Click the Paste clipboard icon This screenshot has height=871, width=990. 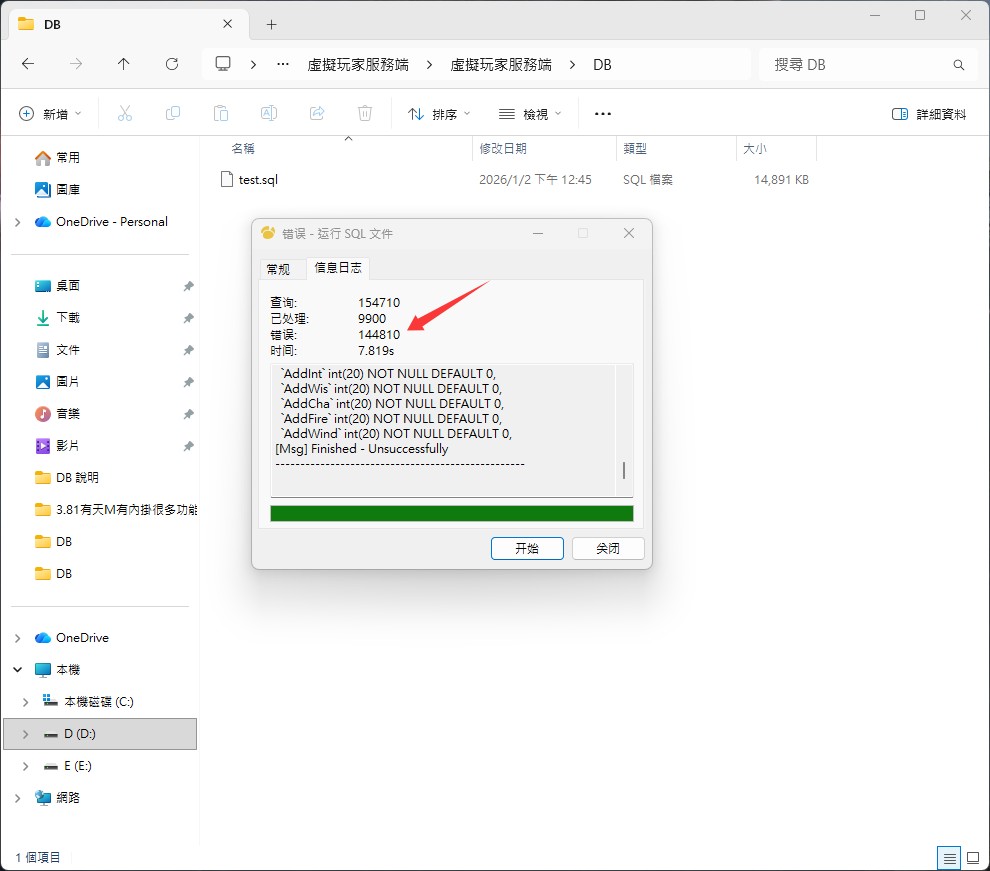[x=221, y=114]
